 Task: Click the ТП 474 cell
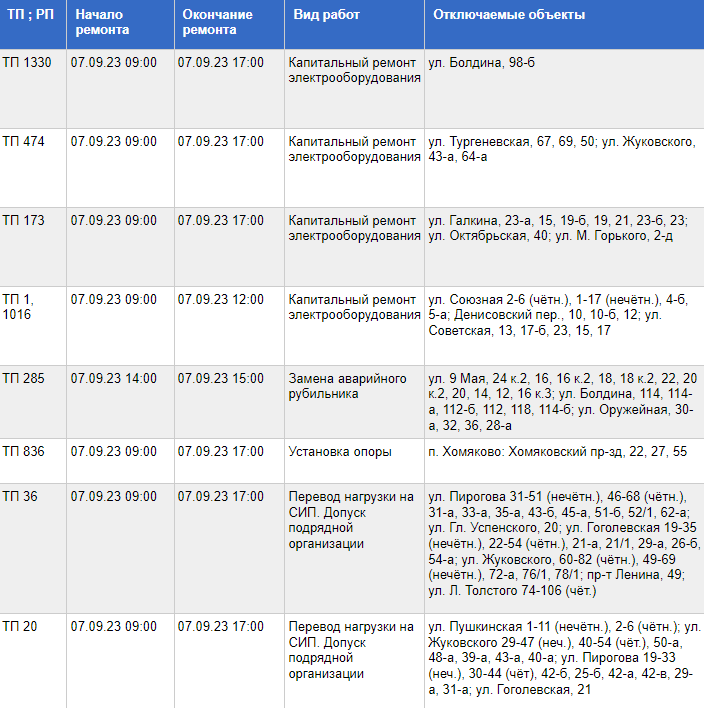[24, 142]
